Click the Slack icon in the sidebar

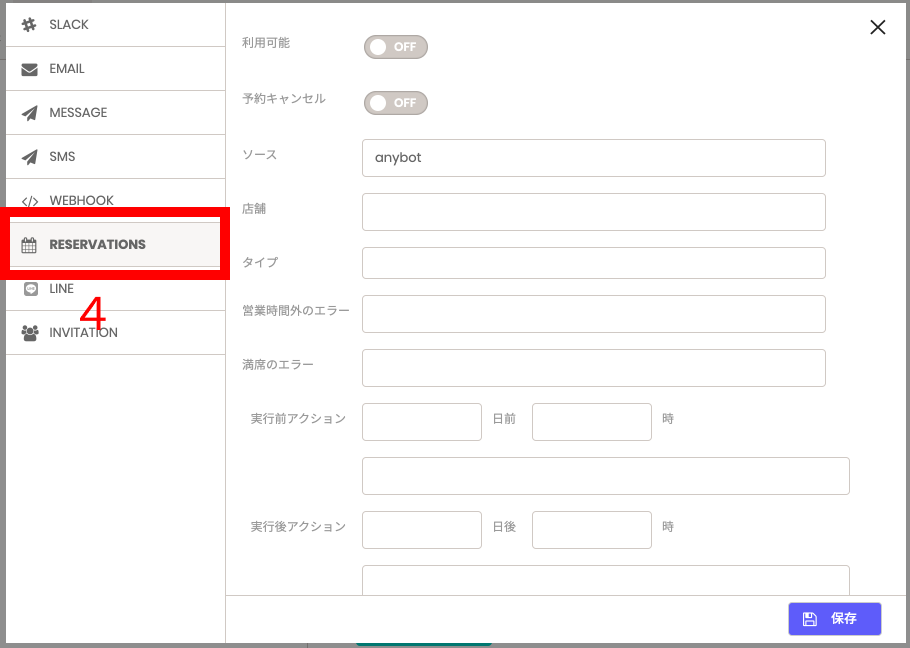tap(29, 24)
